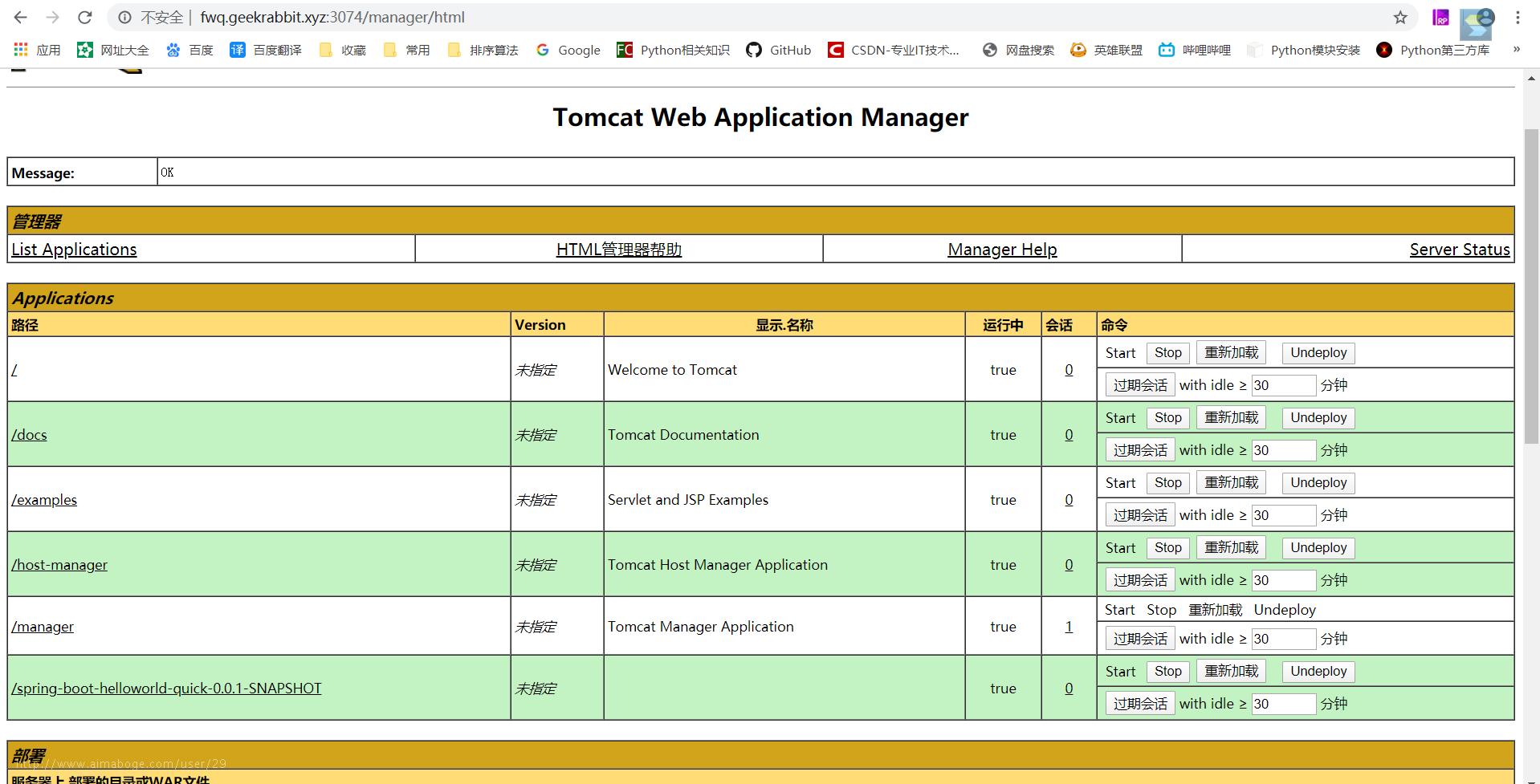Open the 常用 bookmark folder
Image resolution: width=1540 pixels, height=784 pixels.
[406, 50]
